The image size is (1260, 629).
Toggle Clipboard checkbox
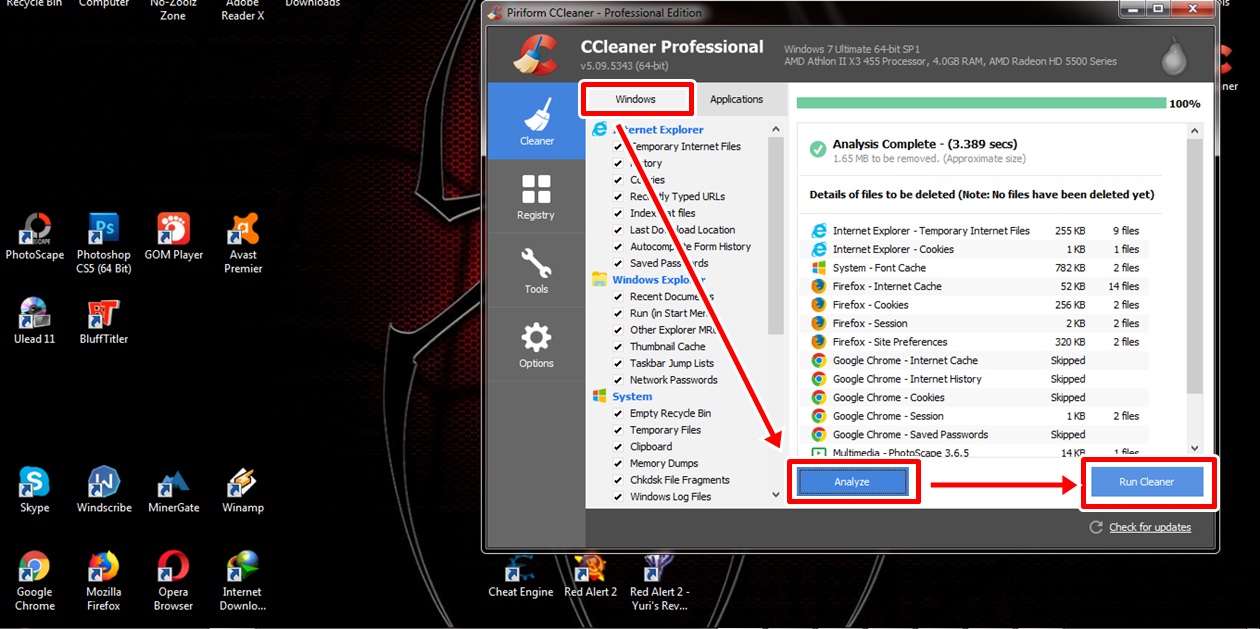pos(618,446)
